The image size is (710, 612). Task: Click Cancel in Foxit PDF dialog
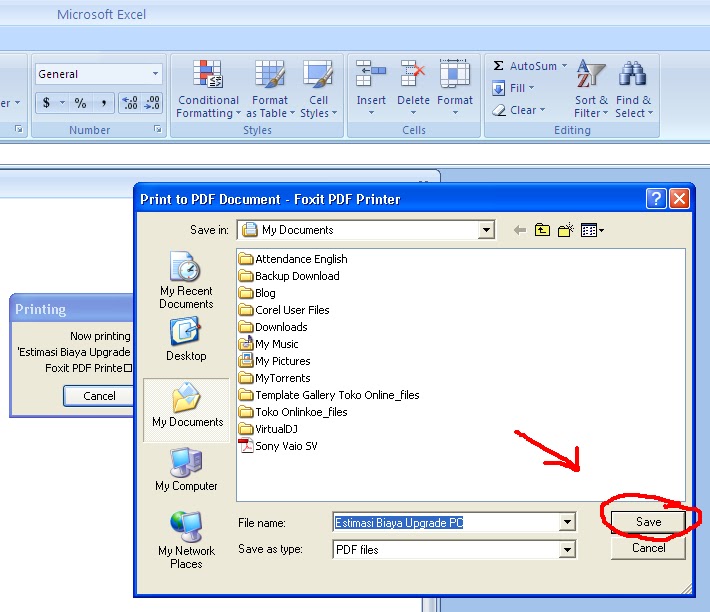648,548
